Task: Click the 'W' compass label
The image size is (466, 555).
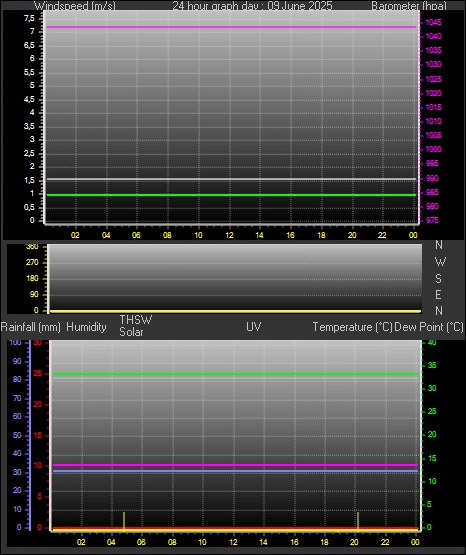Action: click(440, 262)
